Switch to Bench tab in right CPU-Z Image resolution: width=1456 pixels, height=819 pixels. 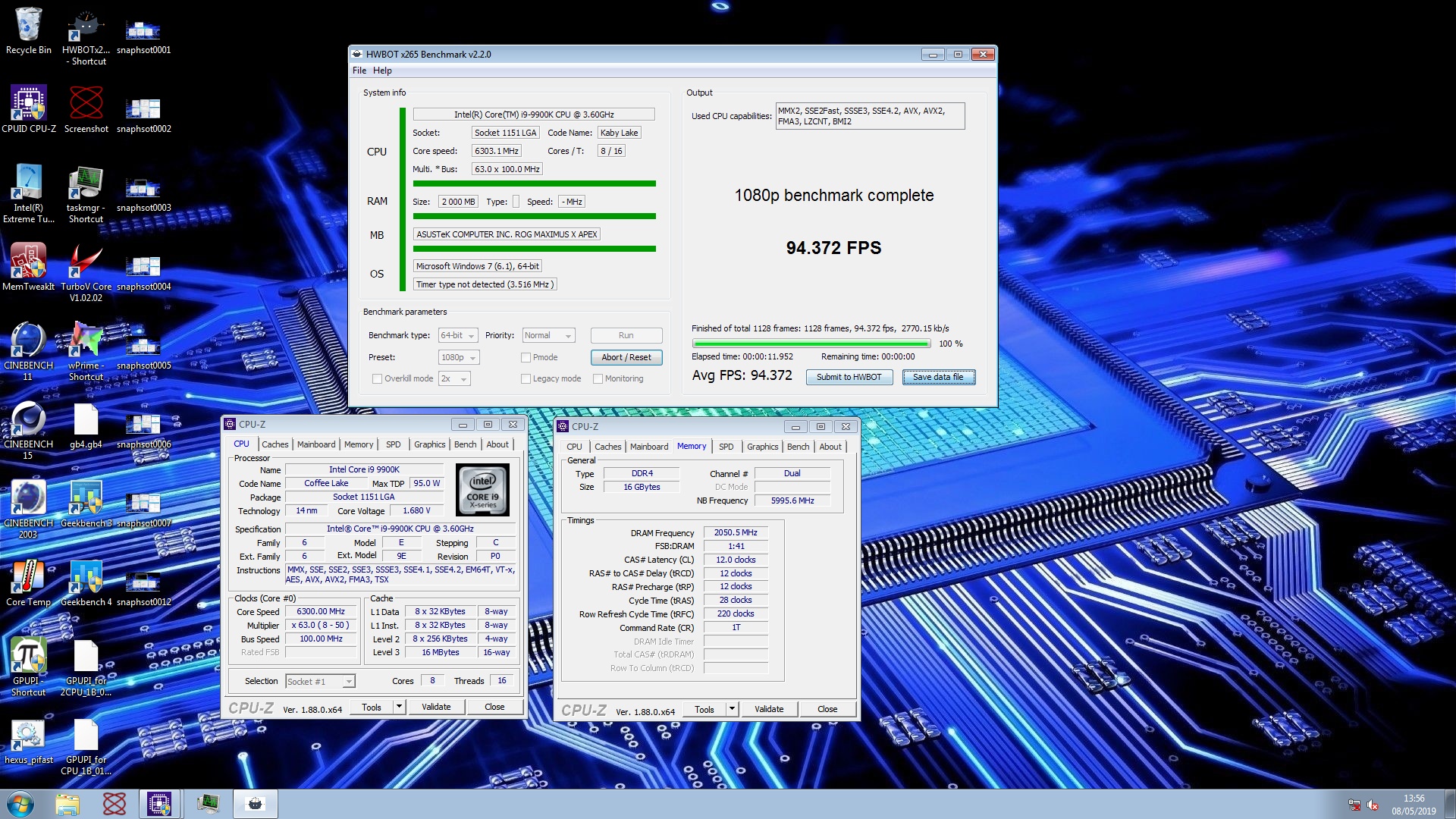tap(798, 447)
